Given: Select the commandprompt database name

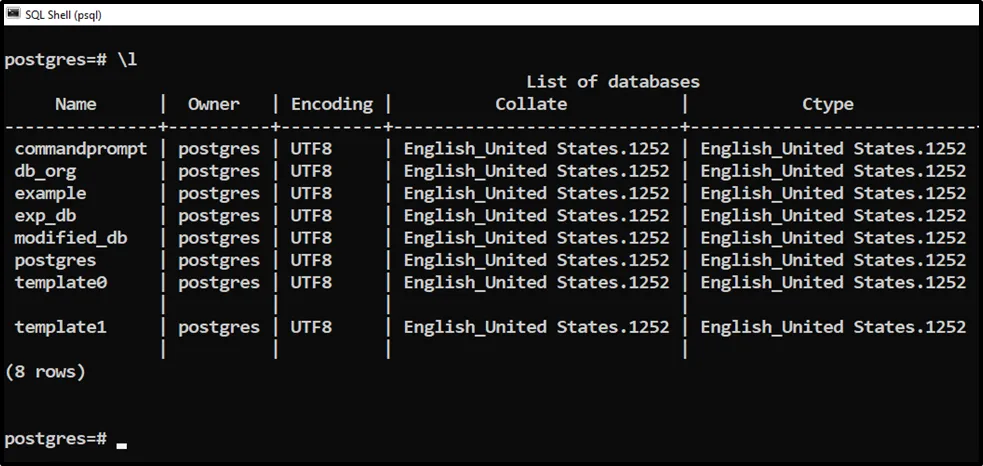Looking at the screenshot, I should (x=81, y=149).
